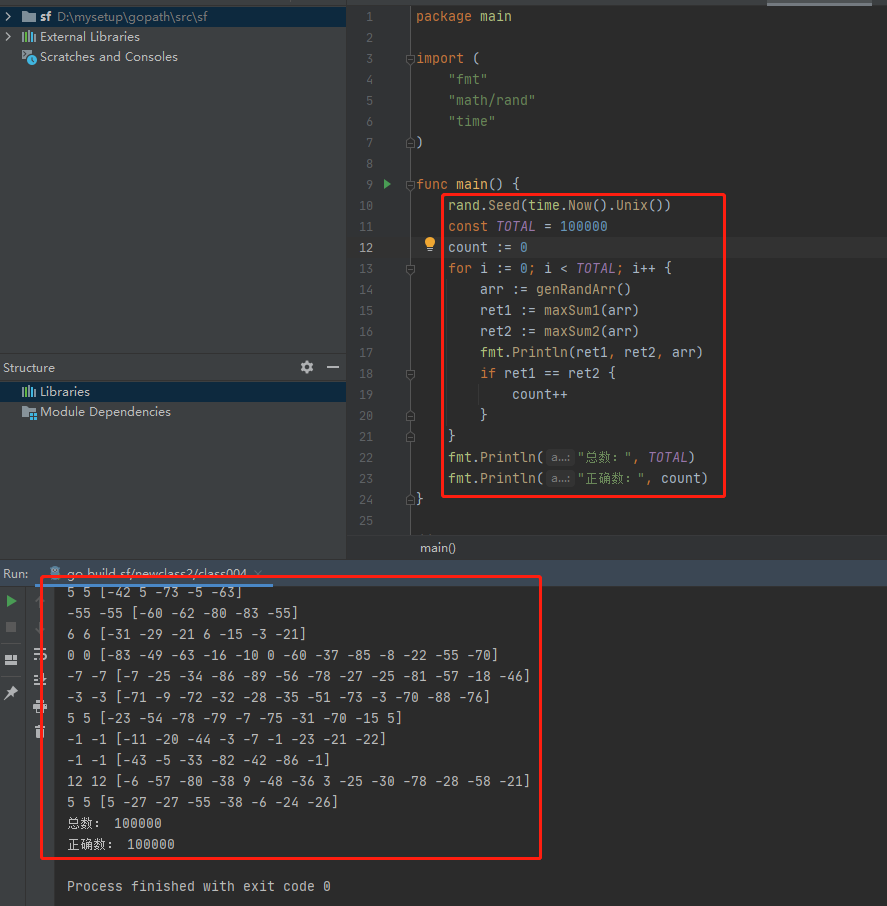887x906 pixels.
Task: Toggle soft-wrap in the console output
Action: click(40, 654)
